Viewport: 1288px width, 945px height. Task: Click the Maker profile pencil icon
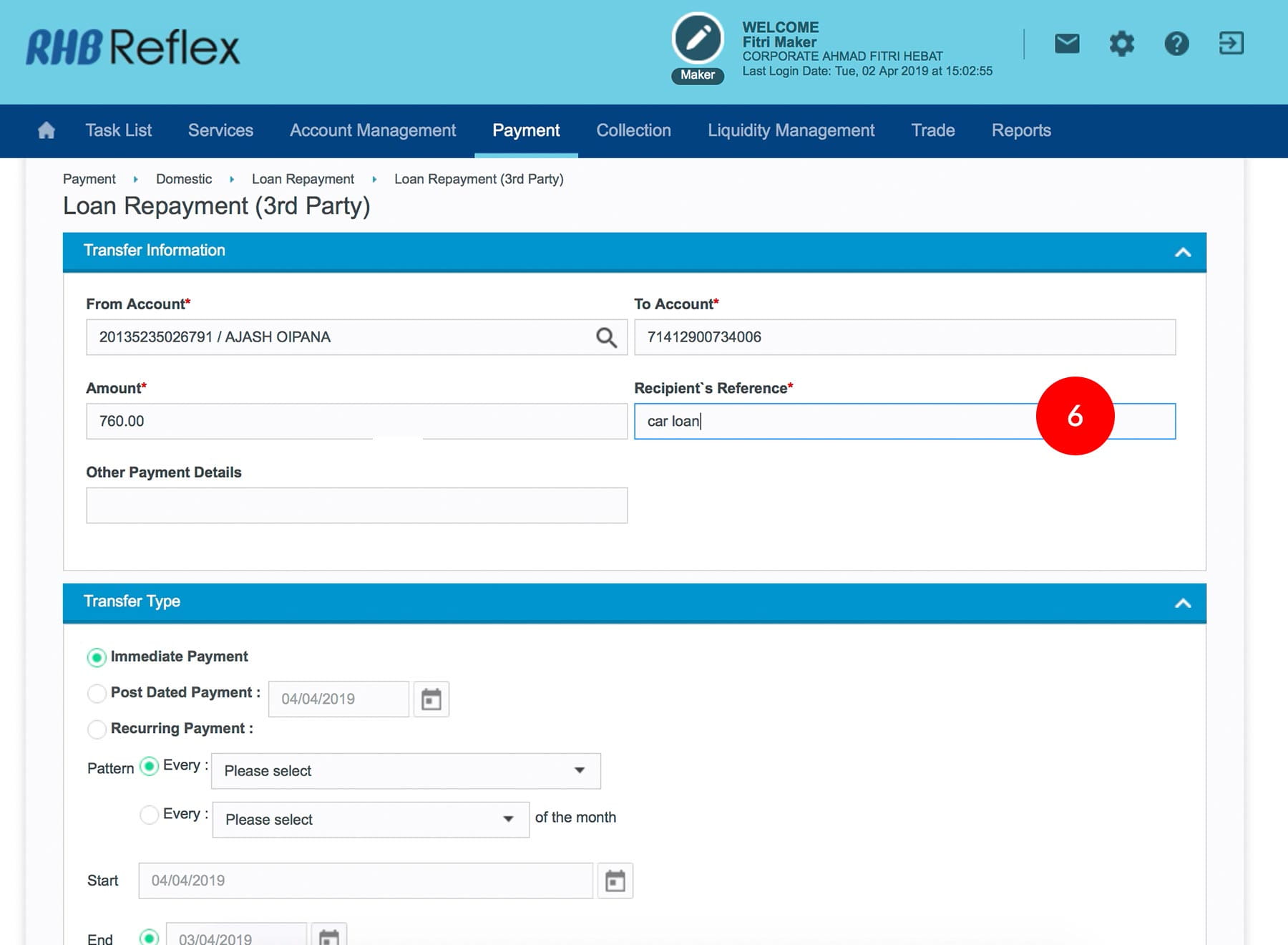pyautogui.click(x=698, y=39)
